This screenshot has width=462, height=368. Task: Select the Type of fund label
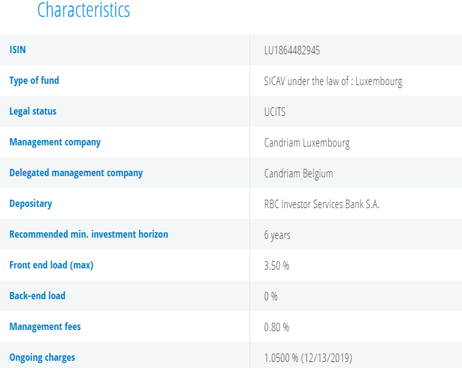click(x=34, y=81)
